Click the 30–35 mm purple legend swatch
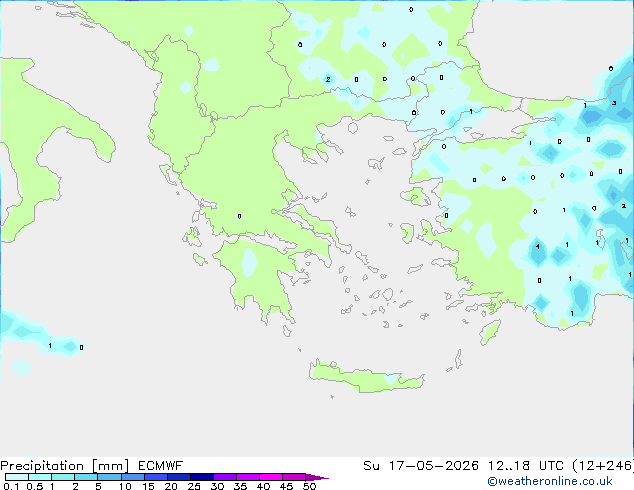The width and height of the screenshot is (634, 490). [x=225, y=477]
